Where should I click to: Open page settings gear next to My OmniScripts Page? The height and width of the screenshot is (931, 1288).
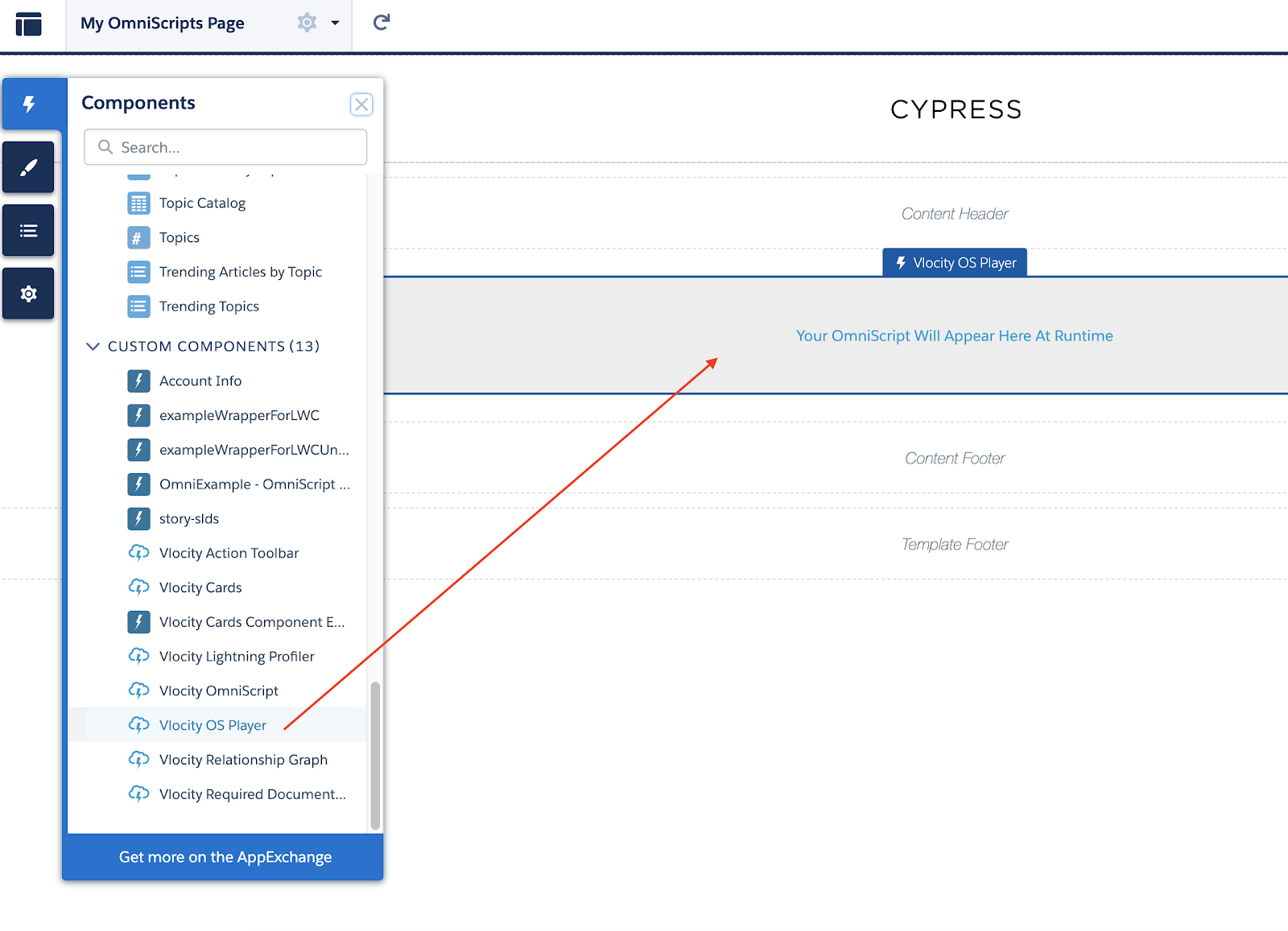point(307,23)
